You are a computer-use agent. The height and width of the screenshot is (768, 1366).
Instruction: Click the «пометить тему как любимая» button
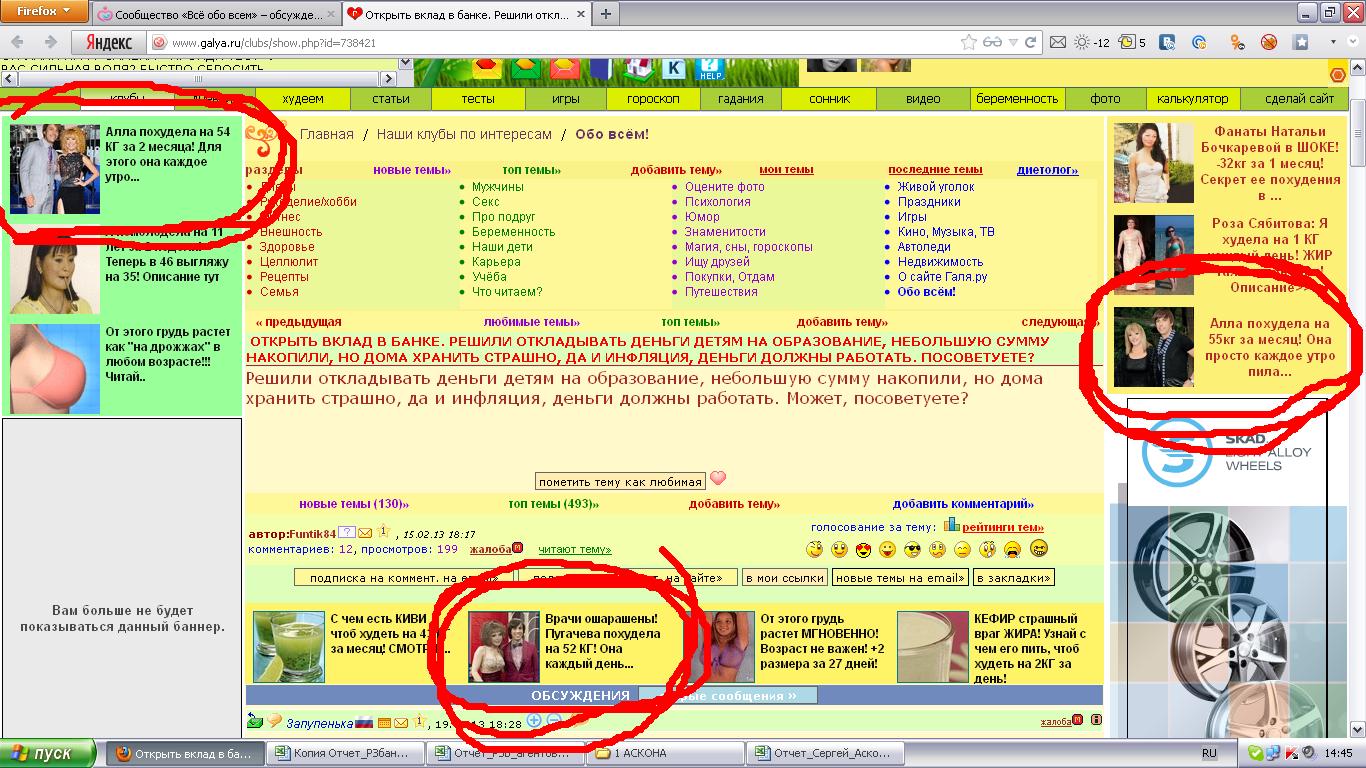coord(620,481)
